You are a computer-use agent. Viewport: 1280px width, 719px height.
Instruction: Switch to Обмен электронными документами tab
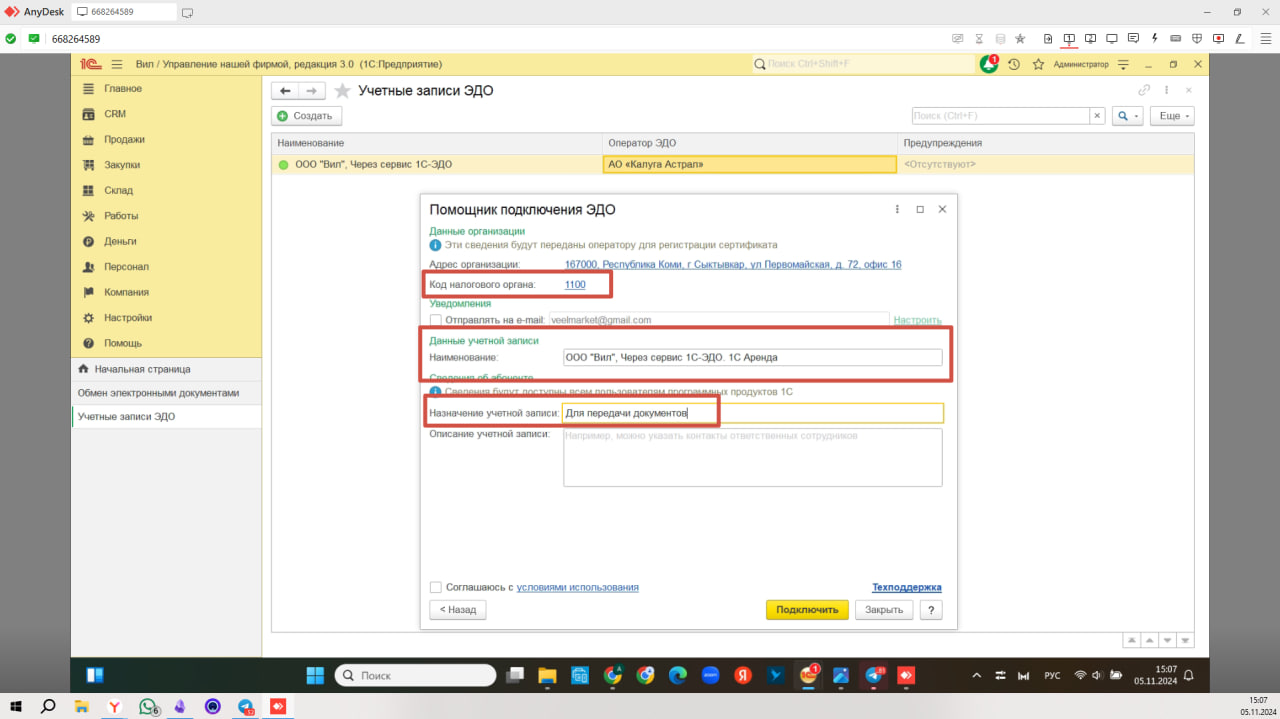coord(167,393)
